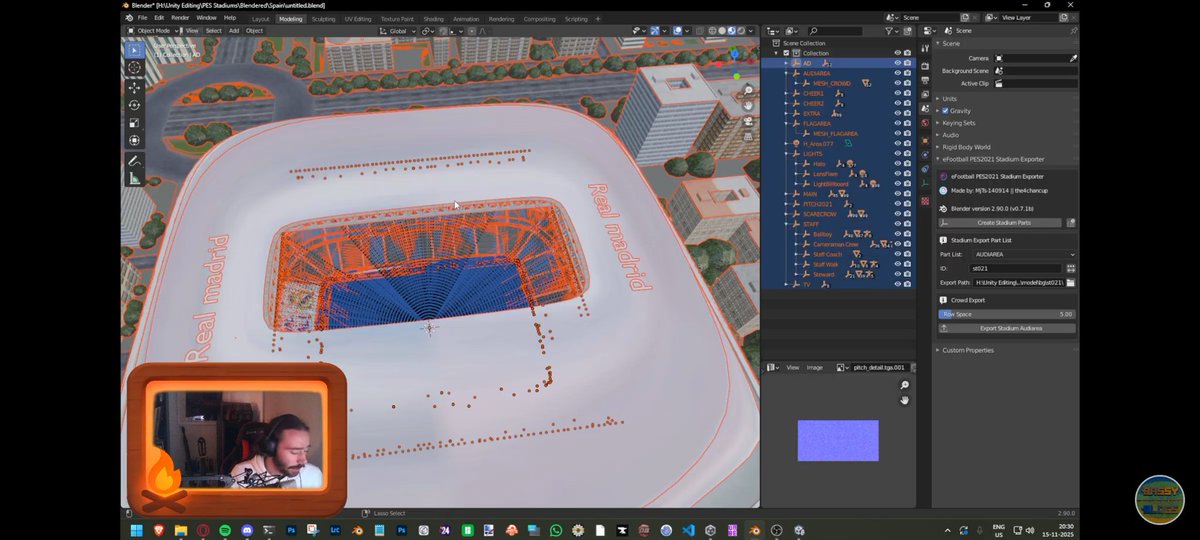Hide the MESH_CROWD object via eye icon
Image resolution: width=1200 pixels, height=540 pixels.
pos(897,83)
